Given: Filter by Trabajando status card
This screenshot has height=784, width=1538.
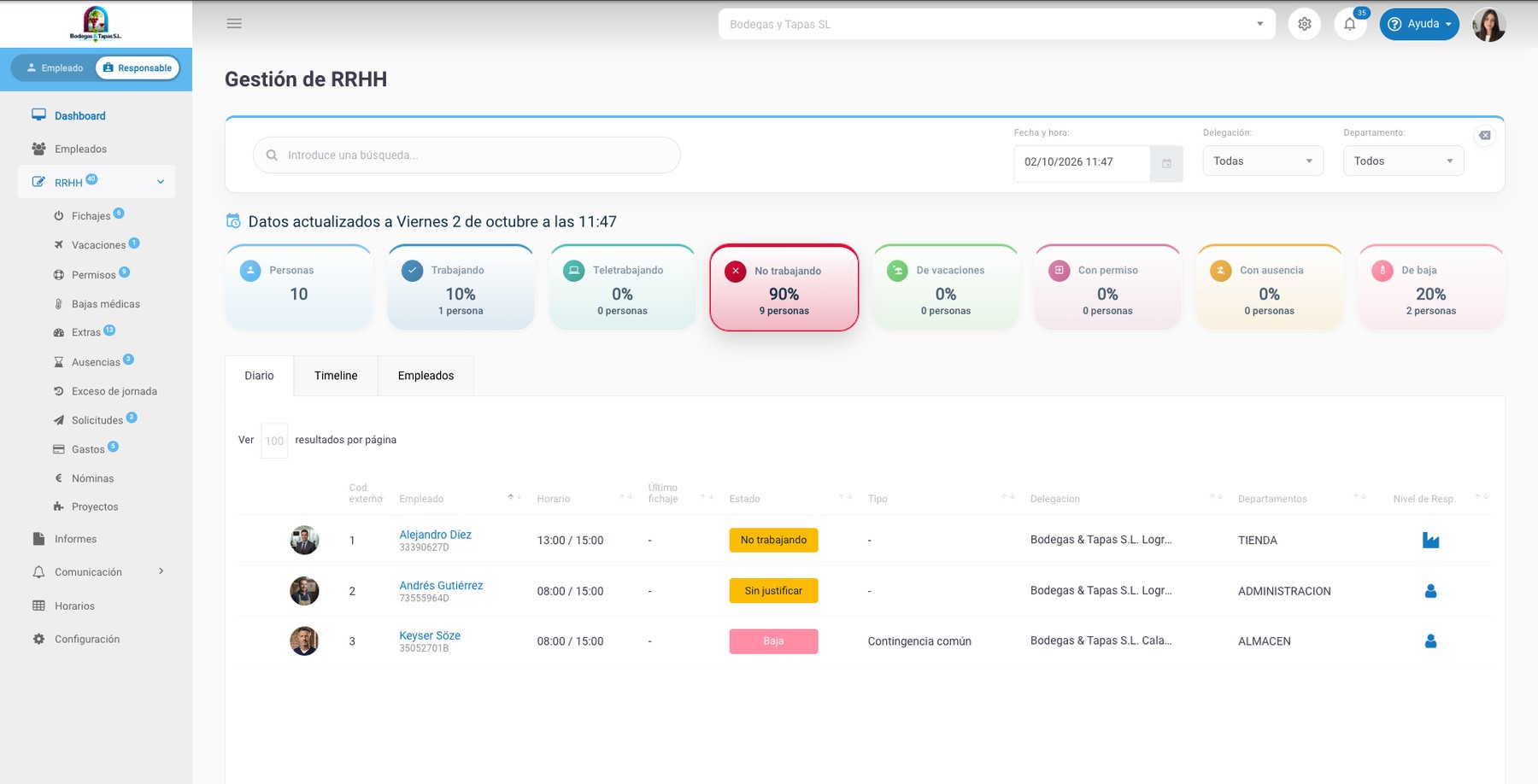Looking at the screenshot, I should tap(461, 287).
